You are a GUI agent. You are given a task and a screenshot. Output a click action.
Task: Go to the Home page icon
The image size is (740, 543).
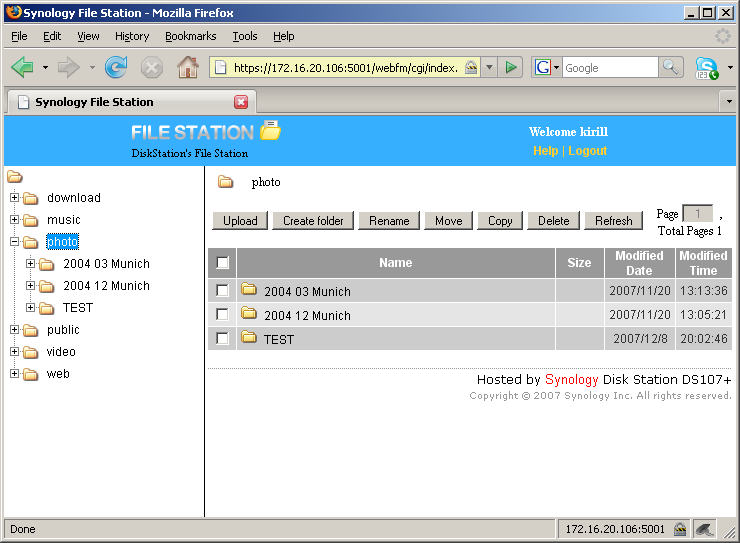coord(188,67)
